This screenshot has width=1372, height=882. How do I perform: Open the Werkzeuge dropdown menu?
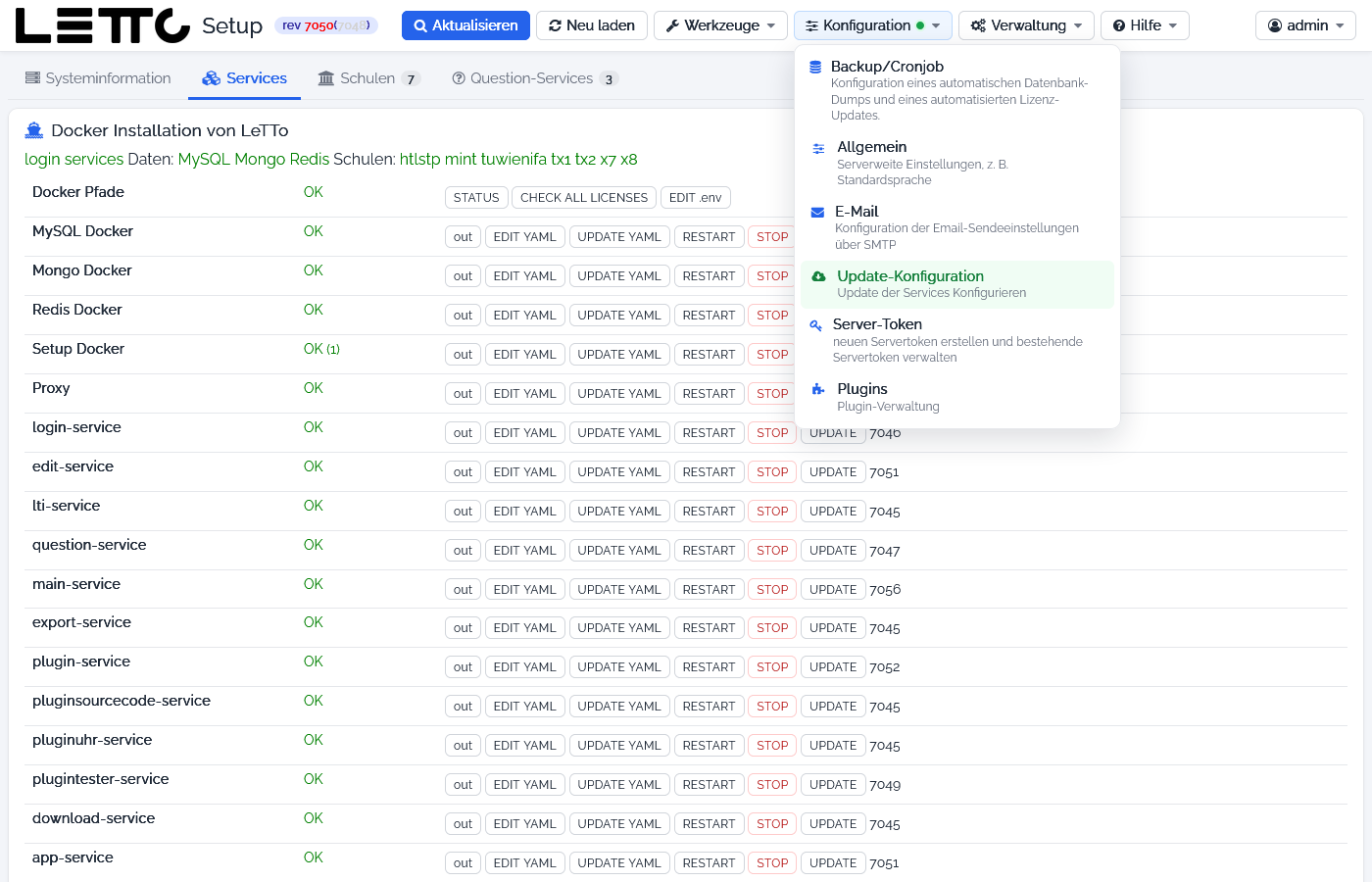(x=720, y=25)
